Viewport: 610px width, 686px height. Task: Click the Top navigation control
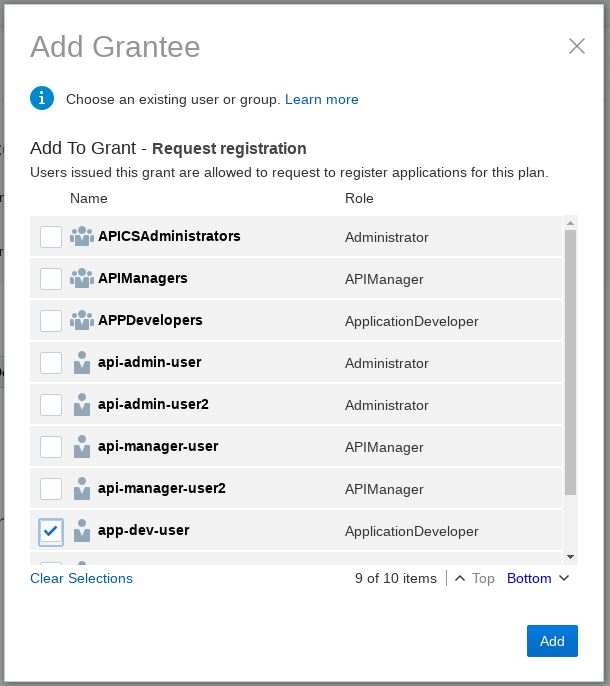coord(475,578)
